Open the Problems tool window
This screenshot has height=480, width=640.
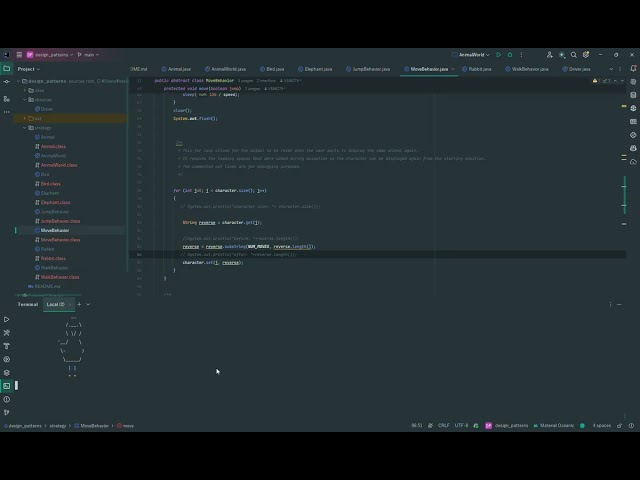coord(7,399)
